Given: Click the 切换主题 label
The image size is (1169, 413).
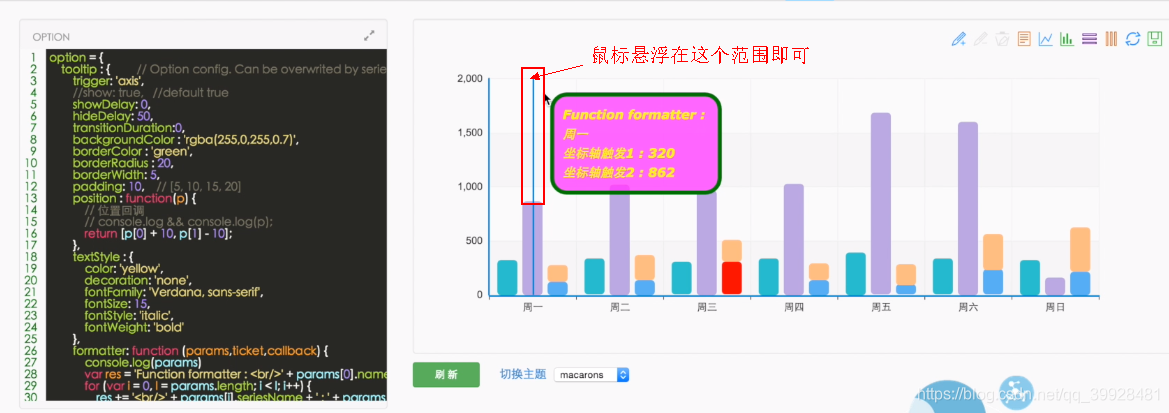Looking at the screenshot, I should [523, 374].
